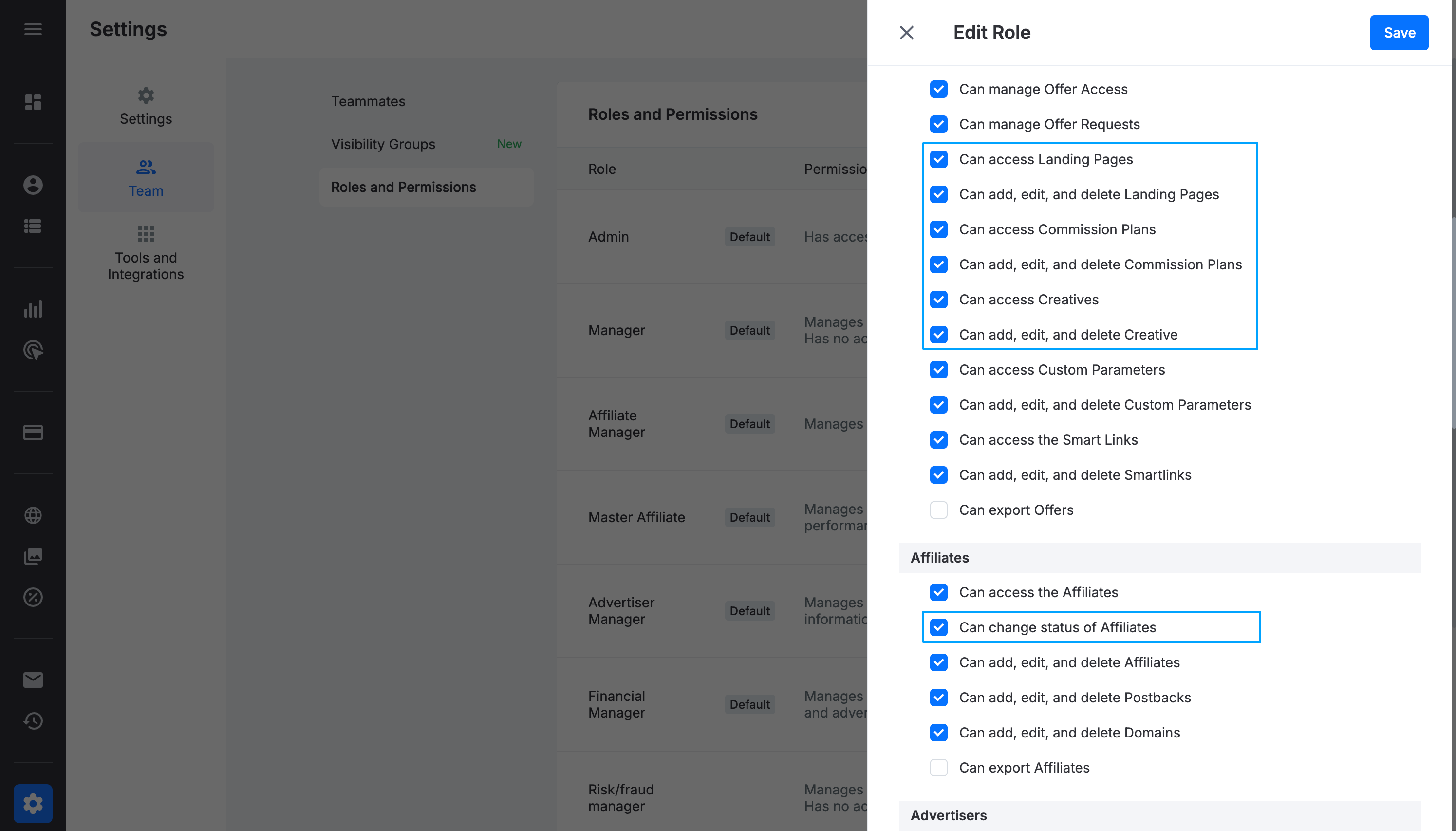
Task: Click the New badge on Visibility Groups
Action: coord(509,144)
